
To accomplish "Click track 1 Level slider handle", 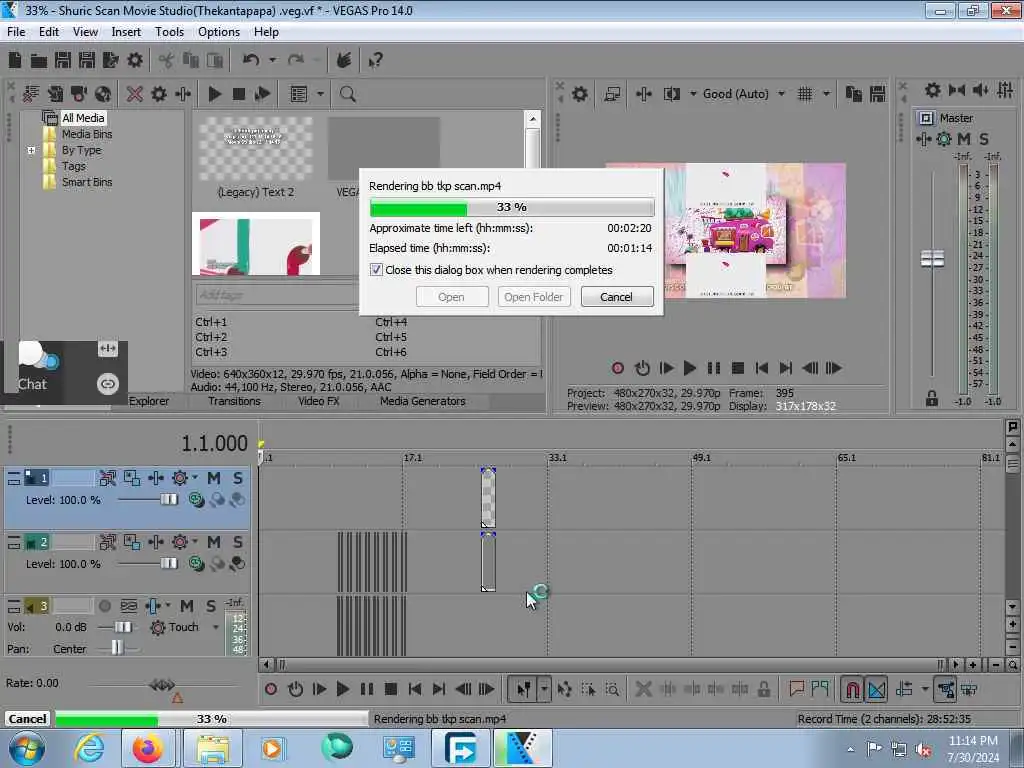I will point(168,500).
